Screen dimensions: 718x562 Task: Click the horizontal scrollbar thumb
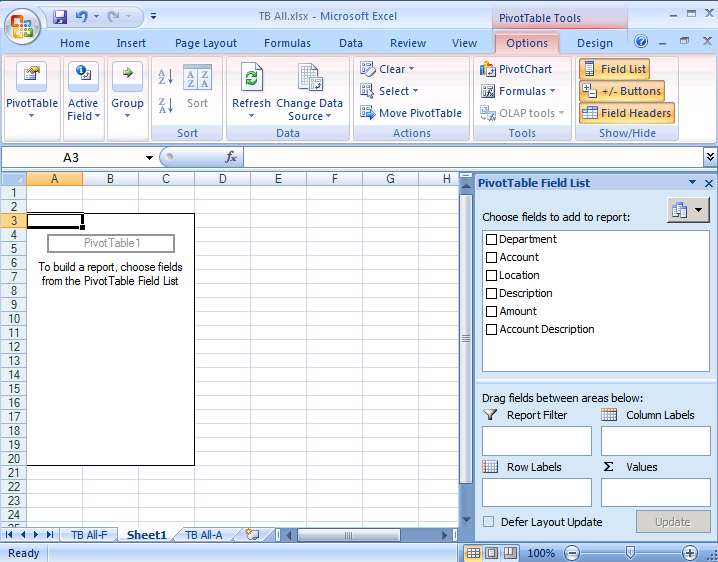(348, 535)
